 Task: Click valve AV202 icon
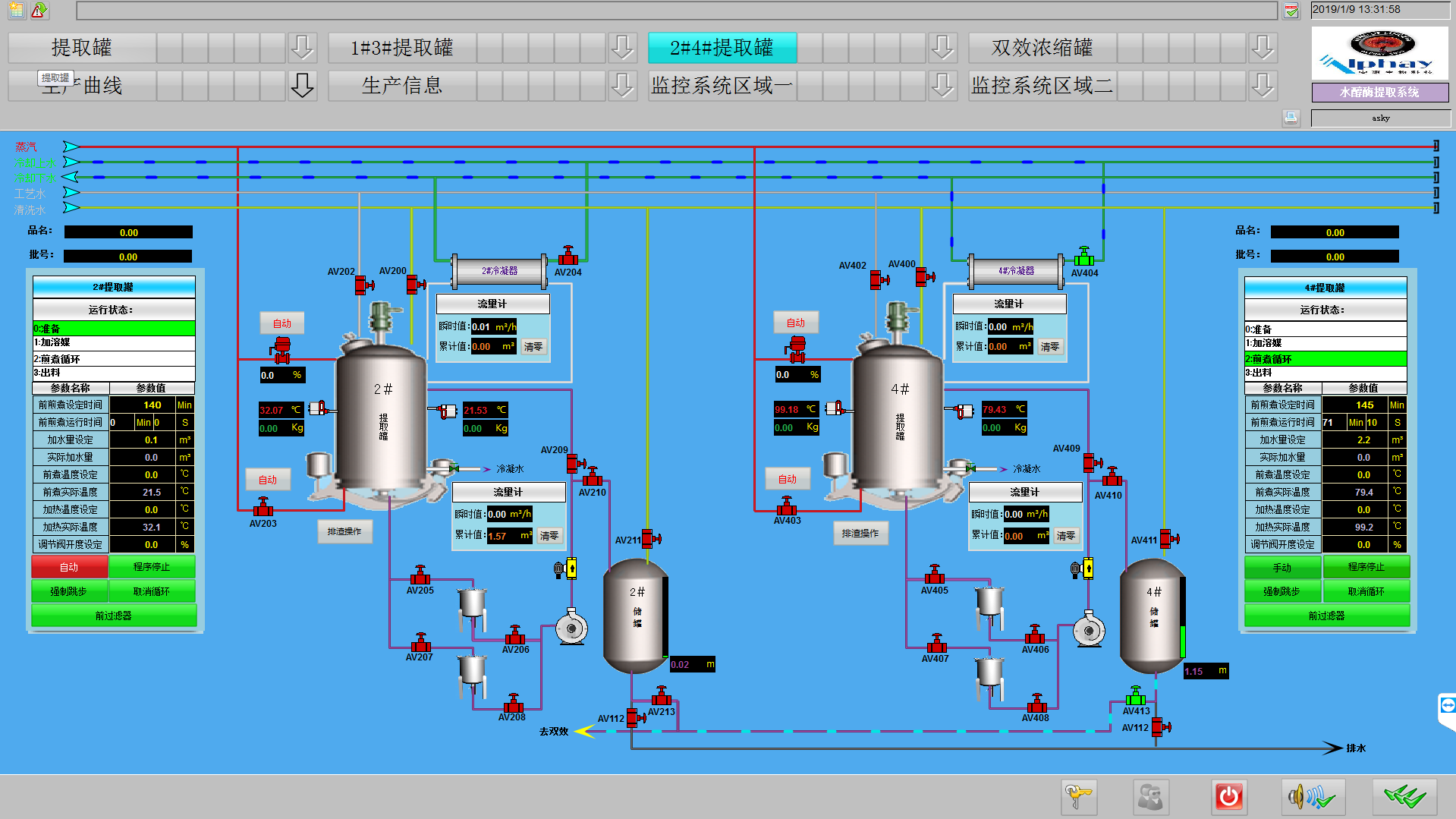(364, 285)
